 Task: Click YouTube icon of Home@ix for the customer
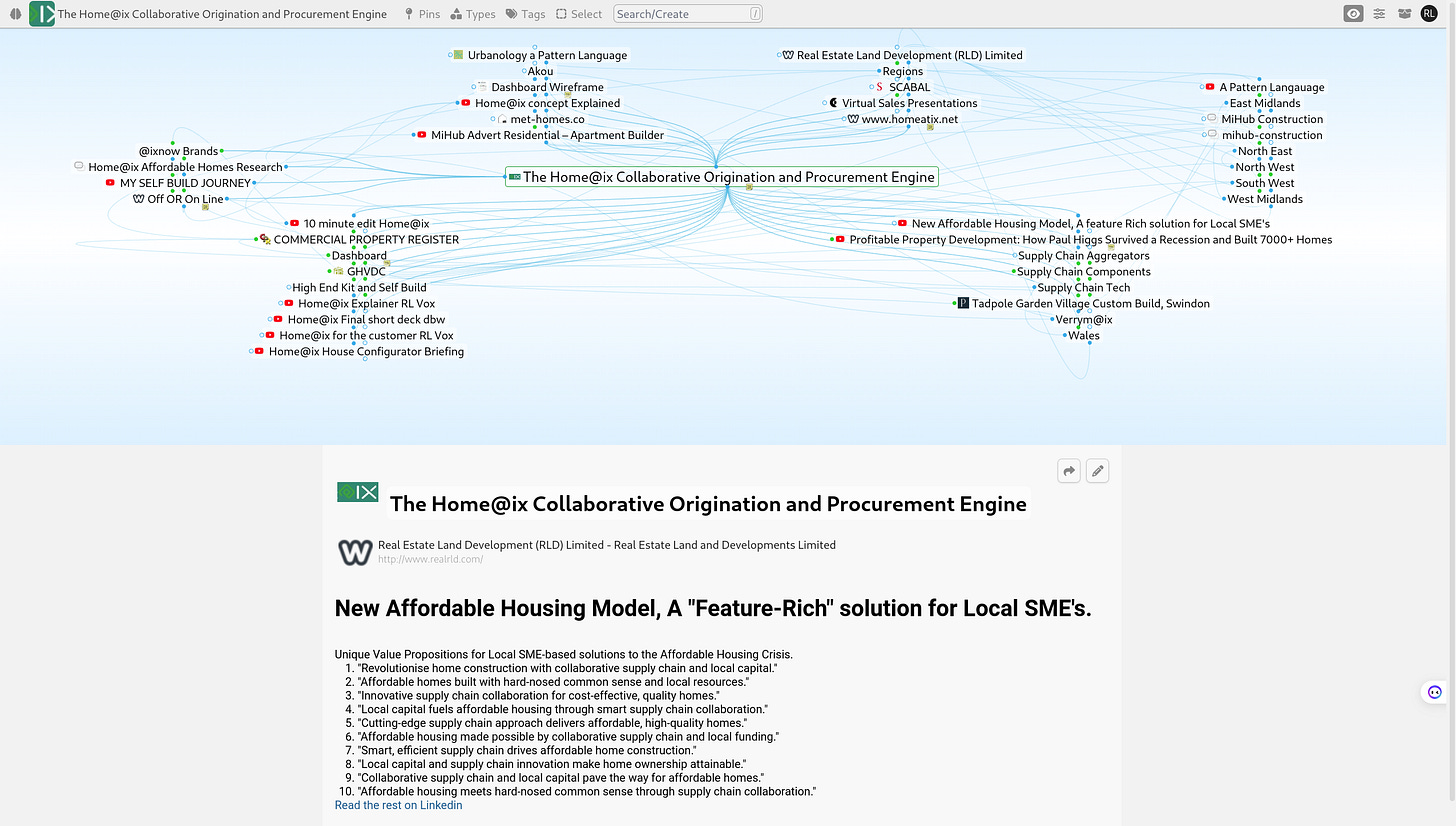(x=270, y=335)
